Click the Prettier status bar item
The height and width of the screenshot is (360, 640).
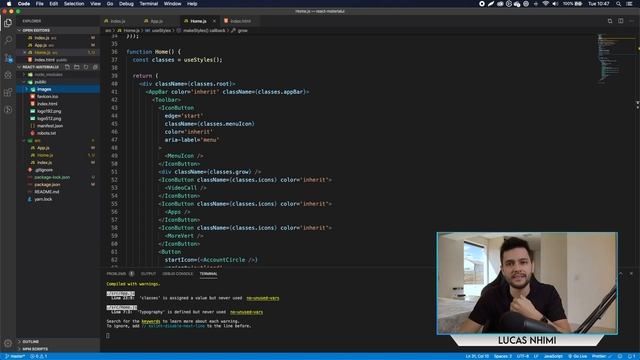(x=602, y=356)
